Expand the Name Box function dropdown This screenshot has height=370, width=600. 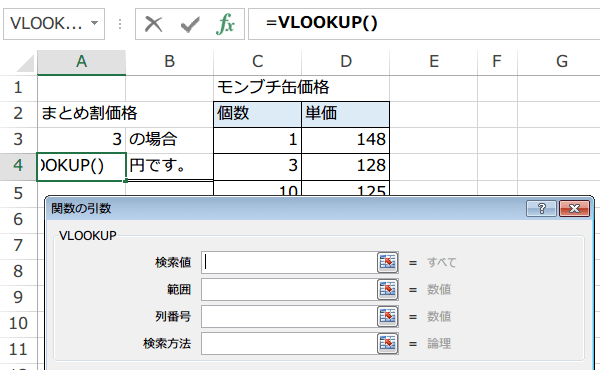[94, 24]
